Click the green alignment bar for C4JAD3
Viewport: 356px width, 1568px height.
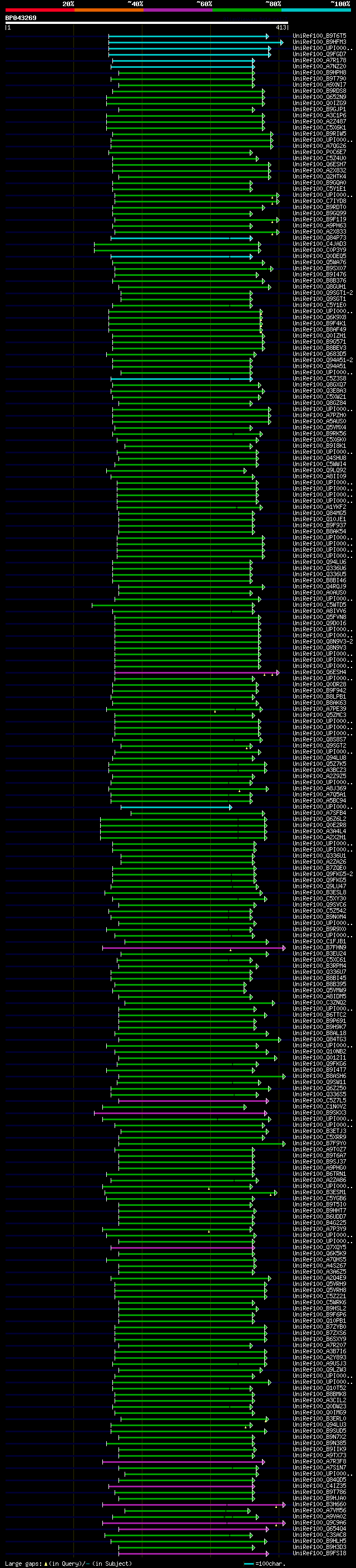click(177, 244)
